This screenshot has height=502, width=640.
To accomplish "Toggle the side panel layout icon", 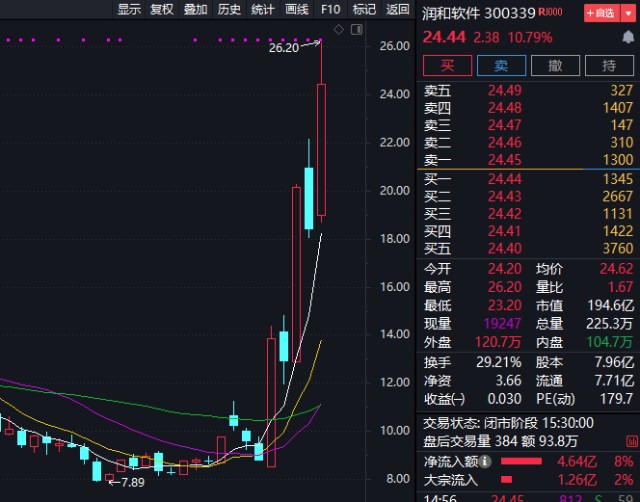I will [x=354, y=30].
